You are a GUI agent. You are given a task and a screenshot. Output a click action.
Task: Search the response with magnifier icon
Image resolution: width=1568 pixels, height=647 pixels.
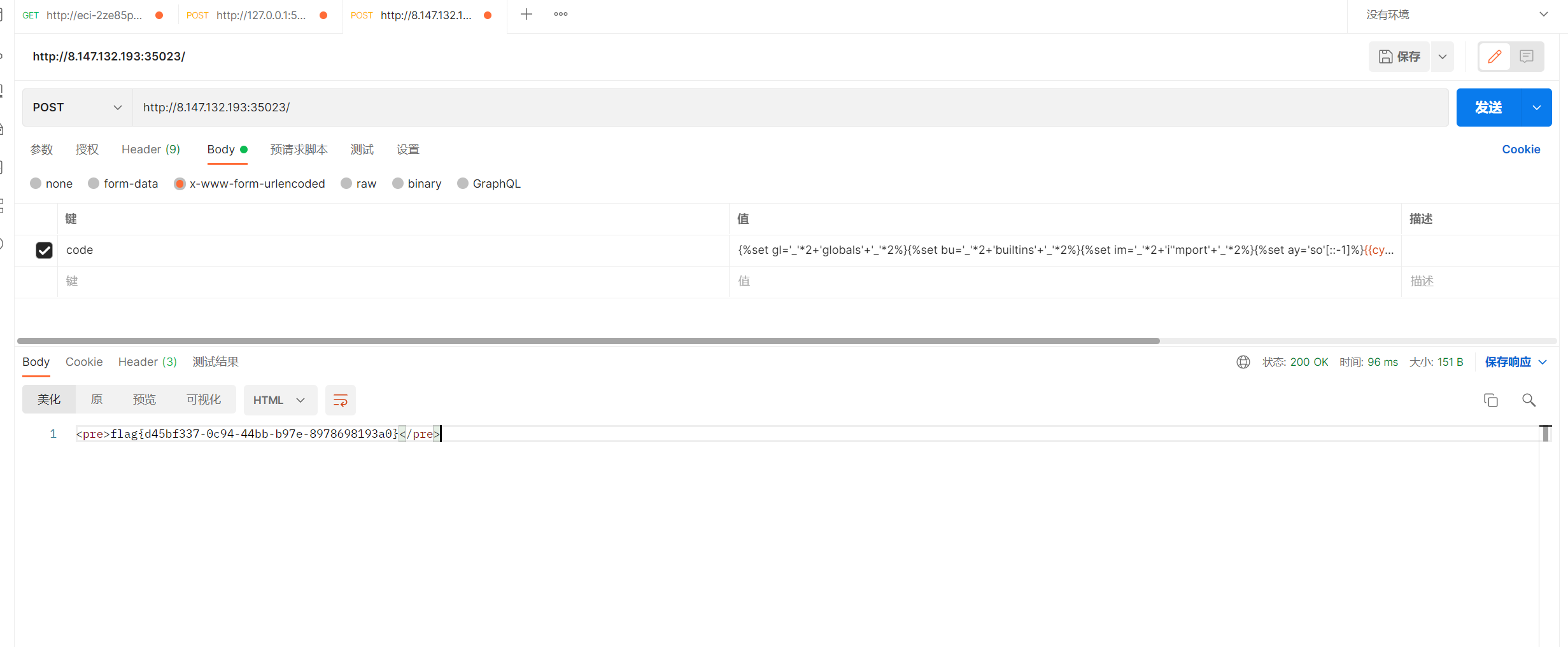[1529, 400]
